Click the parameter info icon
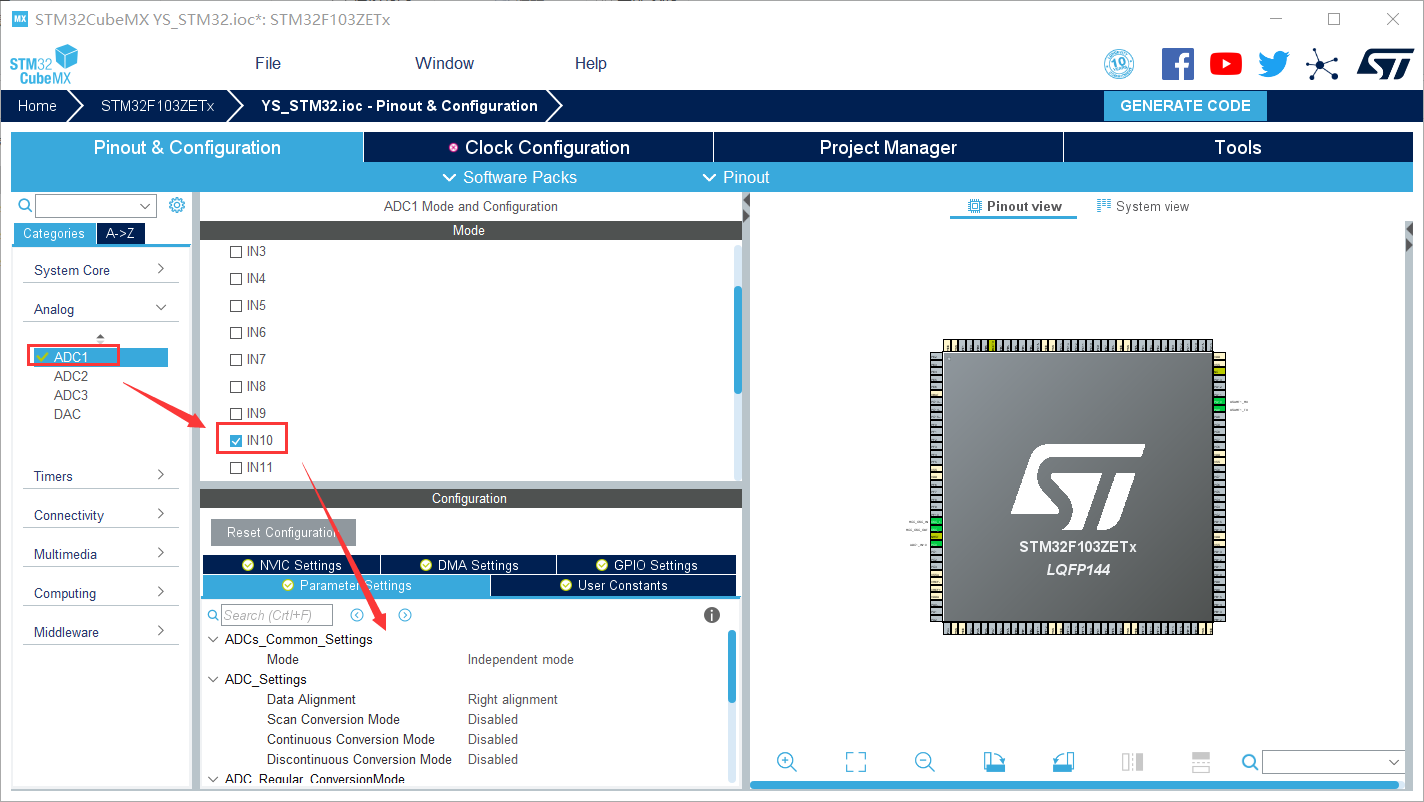This screenshot has height=802, width=1424. pos(712,615)
